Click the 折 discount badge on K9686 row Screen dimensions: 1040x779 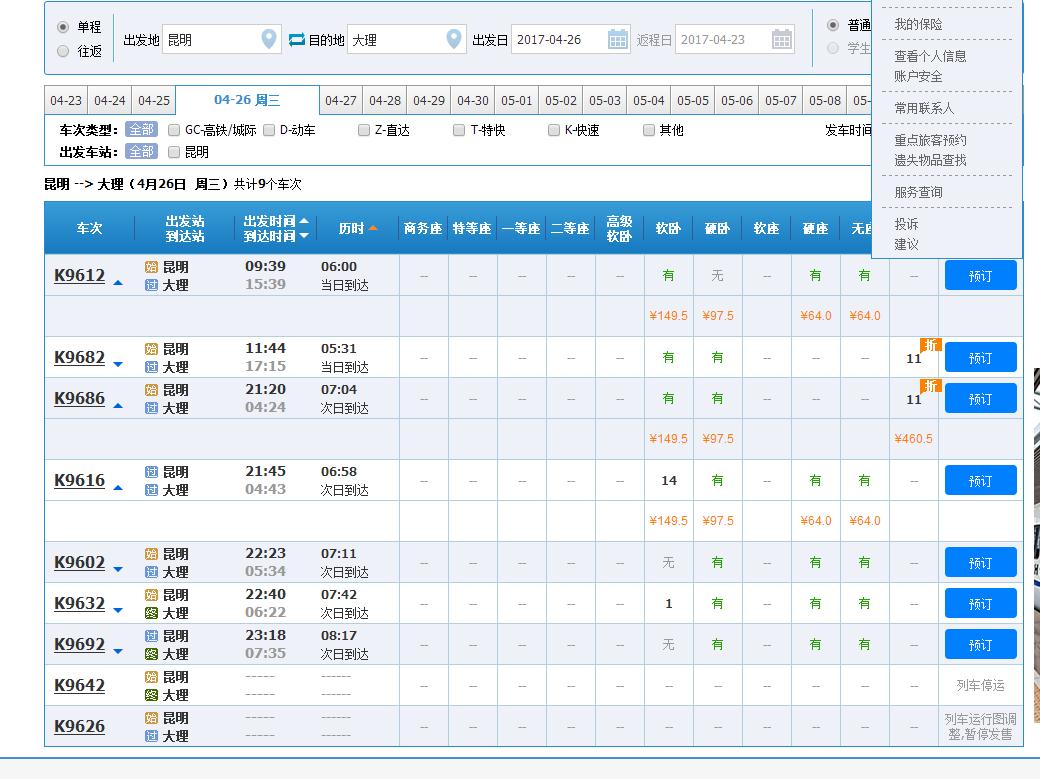coord(931,386)
